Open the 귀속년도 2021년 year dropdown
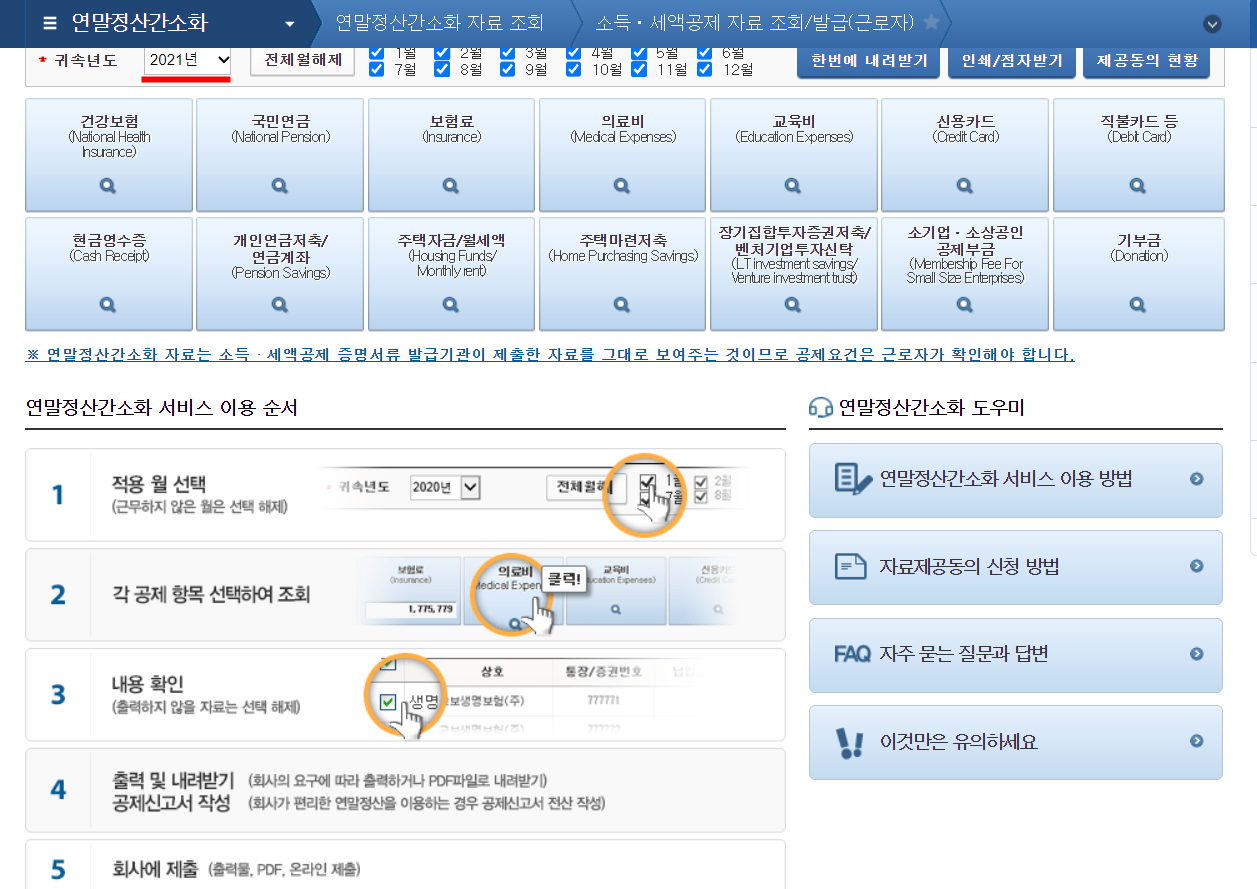Screen dimensions: 1257x889 pos(188,60)
